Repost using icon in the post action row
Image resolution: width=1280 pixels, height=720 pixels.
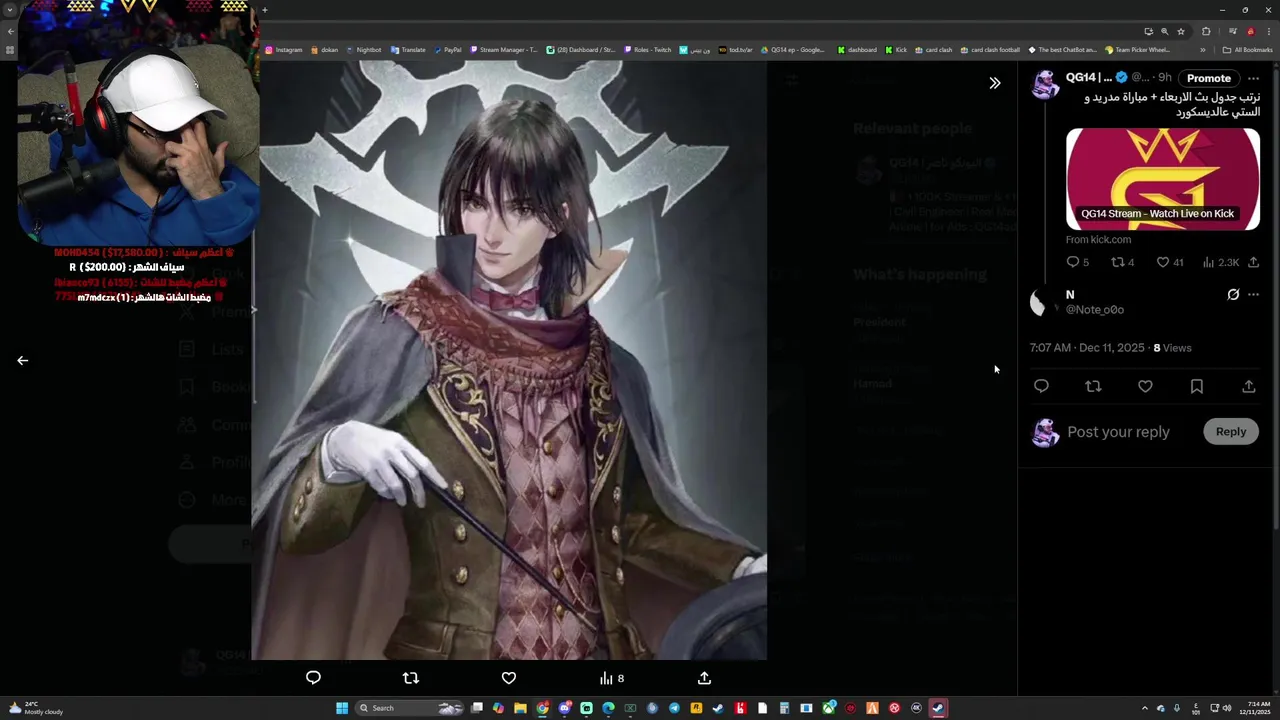click(x=1093, y=386)
